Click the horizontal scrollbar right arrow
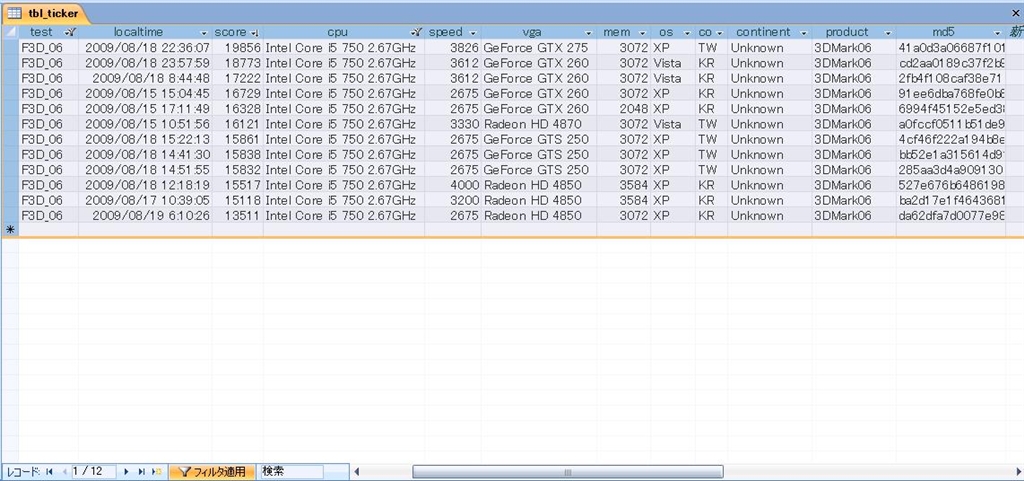The height and width of the screenshot is (481, 1024). [1019, 472]
